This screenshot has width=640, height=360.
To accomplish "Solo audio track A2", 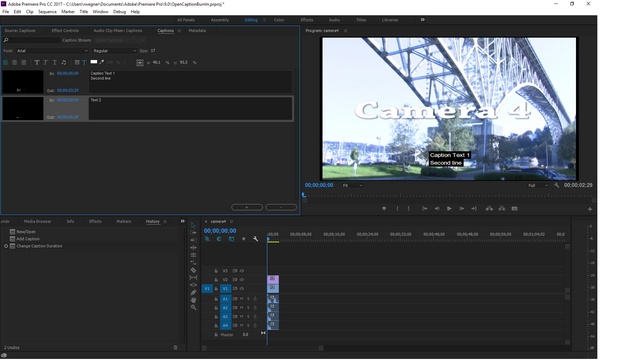I will click(248, 308).
